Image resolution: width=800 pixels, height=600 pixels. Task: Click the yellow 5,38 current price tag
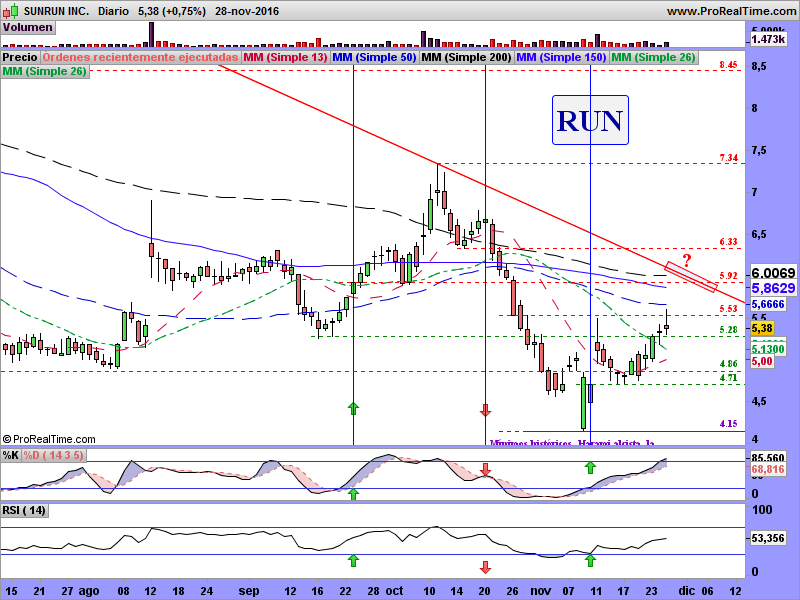click(x=762, y=328)
